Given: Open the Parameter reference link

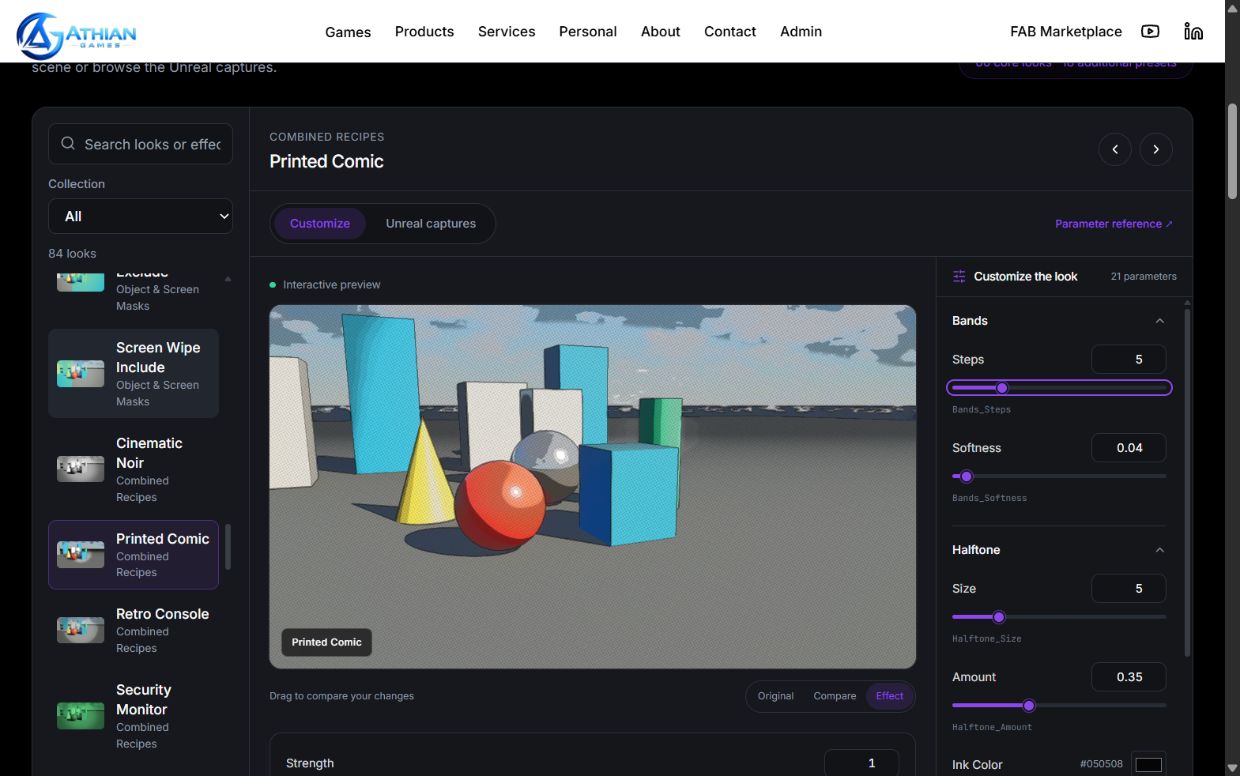Looking at the screenshot, I should pyautogui.click(x=1113, y=224).
